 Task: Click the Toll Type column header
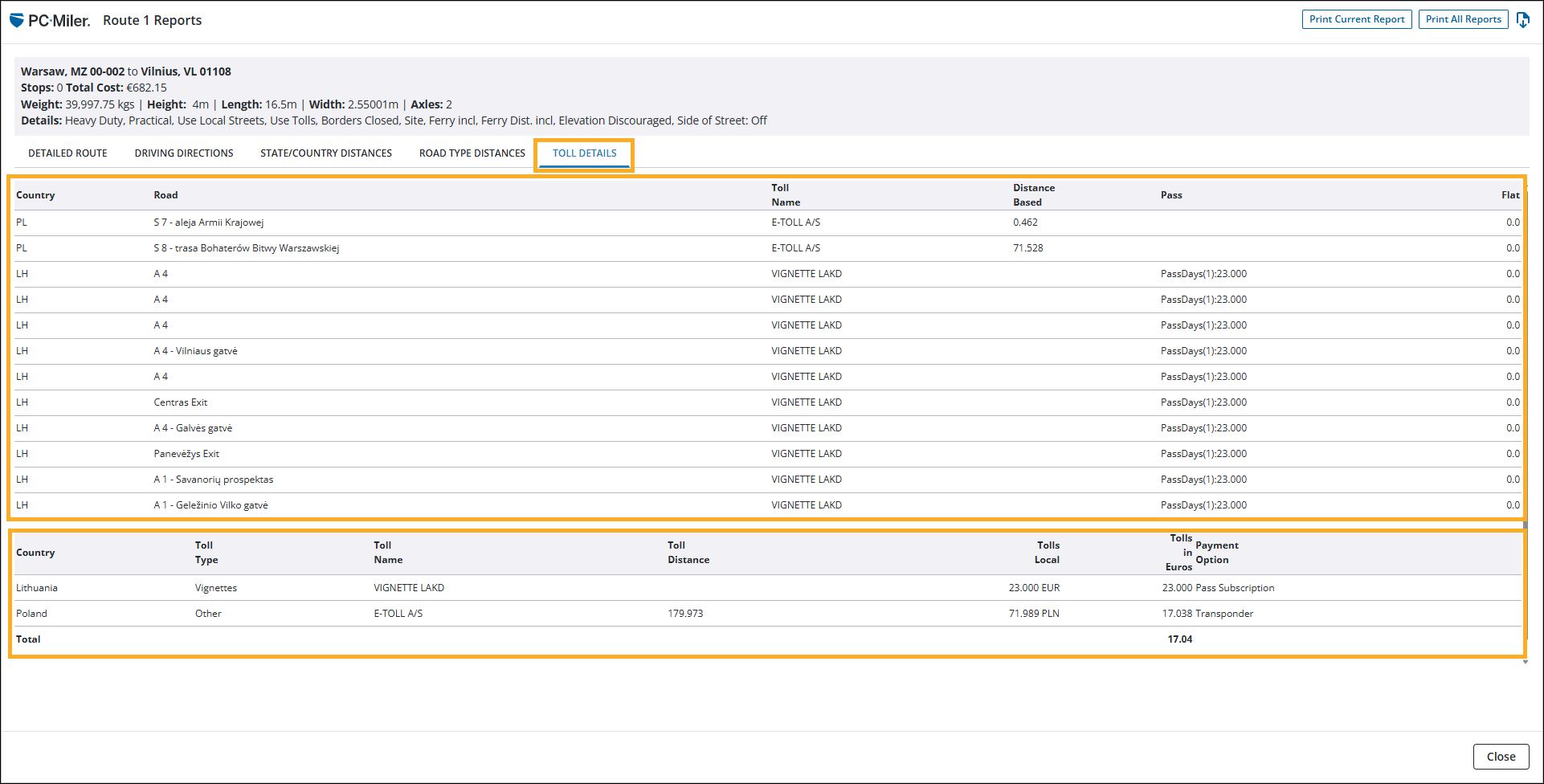point(206,553)
